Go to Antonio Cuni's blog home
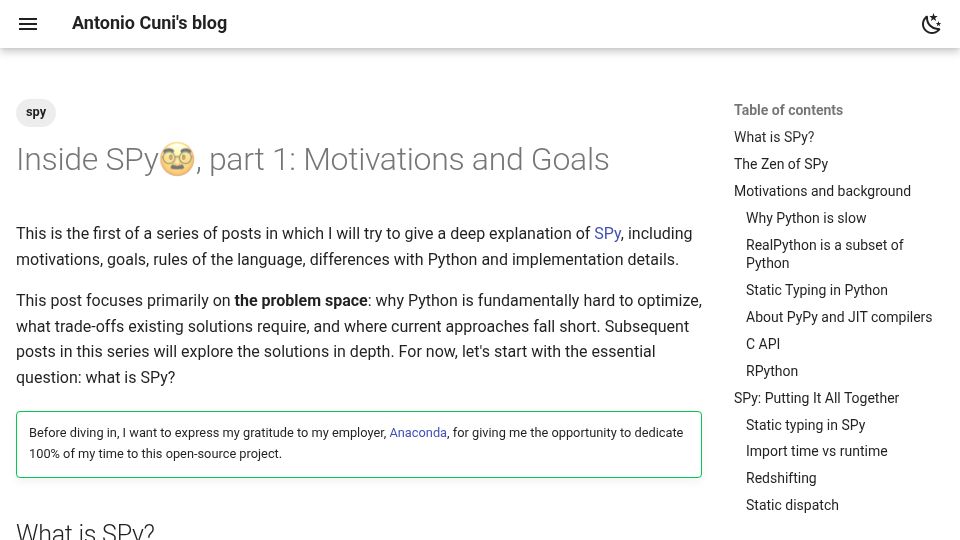 click(x=149, y=23)
